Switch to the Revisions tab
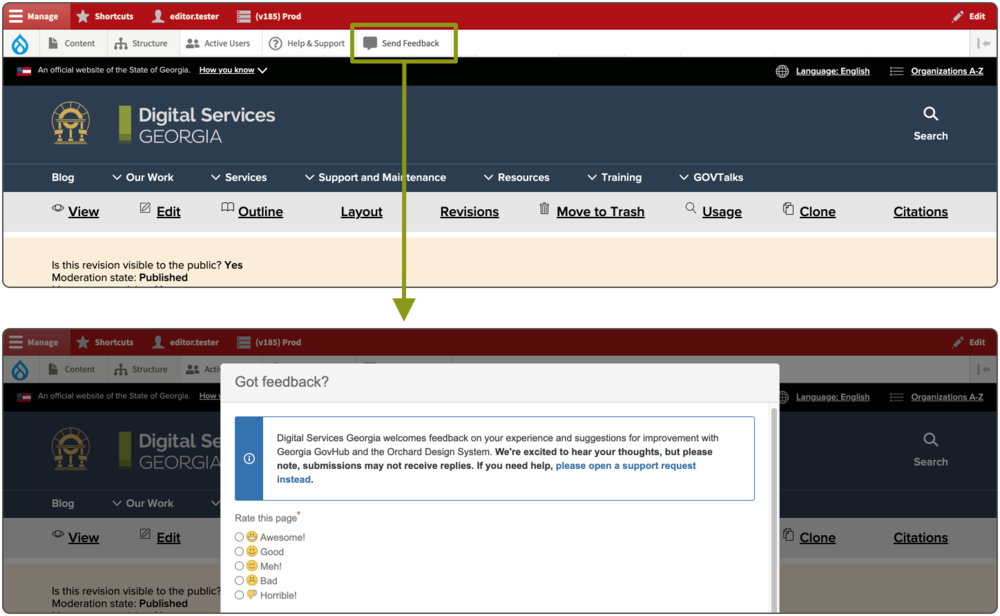 (x=469, y=212)
